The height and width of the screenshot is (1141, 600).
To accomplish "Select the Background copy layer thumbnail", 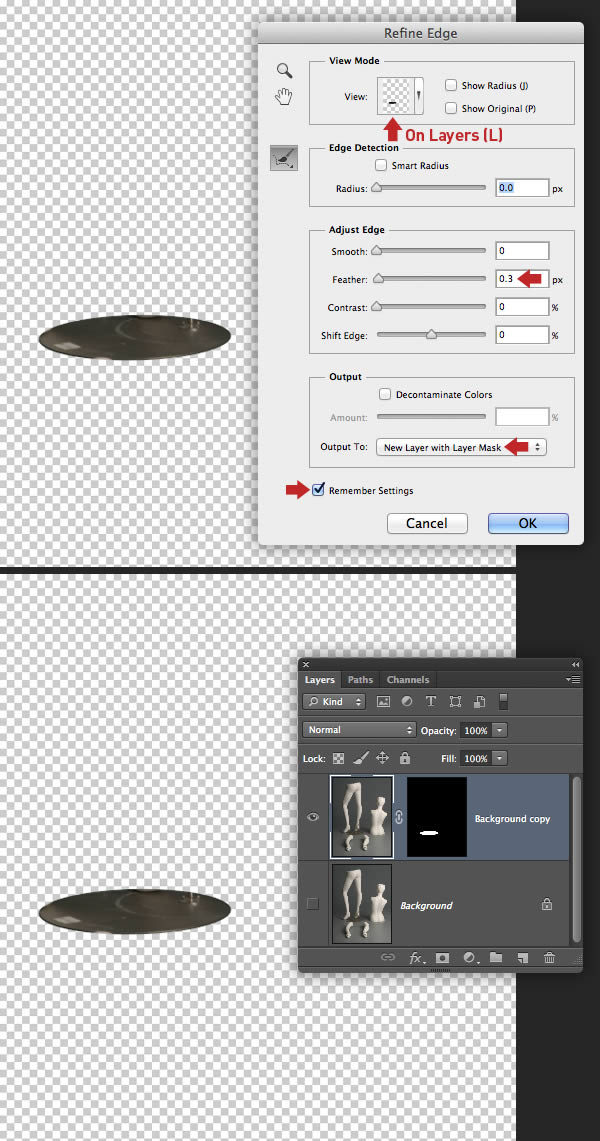I will [362, 816].
